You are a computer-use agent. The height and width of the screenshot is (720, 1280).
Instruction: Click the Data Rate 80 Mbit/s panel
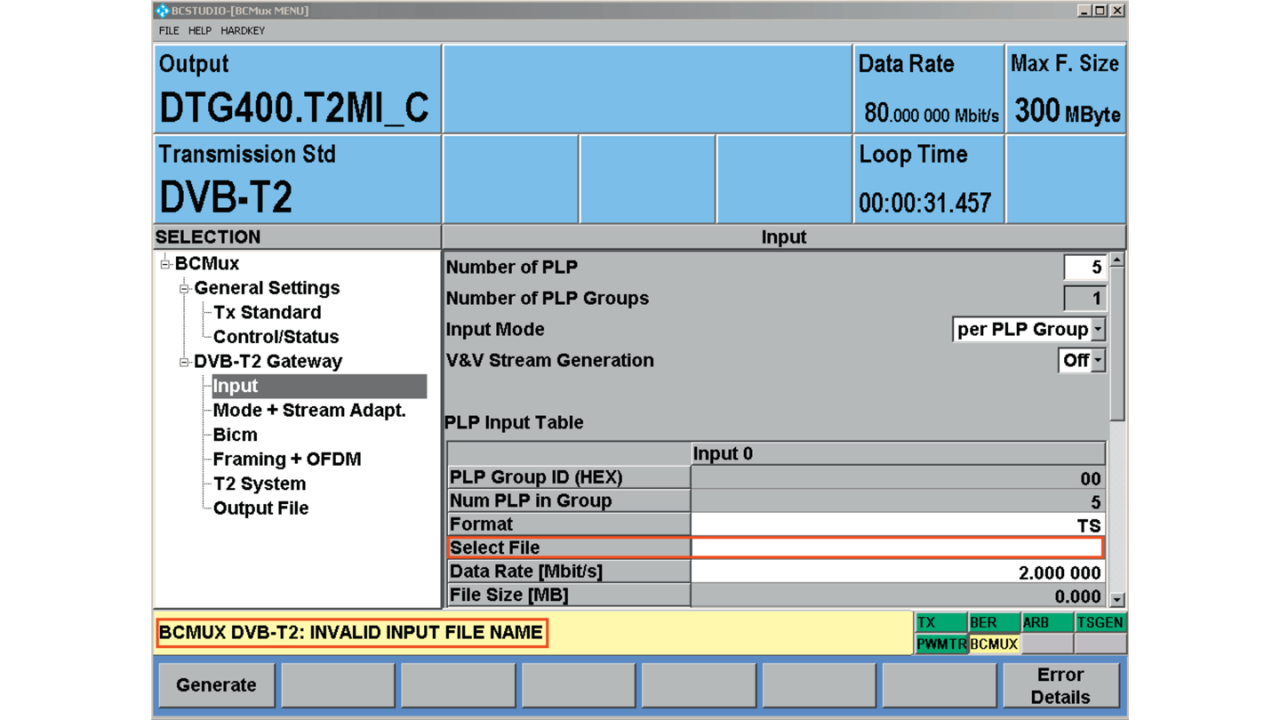pyautogui.click(x=928, y=89)
